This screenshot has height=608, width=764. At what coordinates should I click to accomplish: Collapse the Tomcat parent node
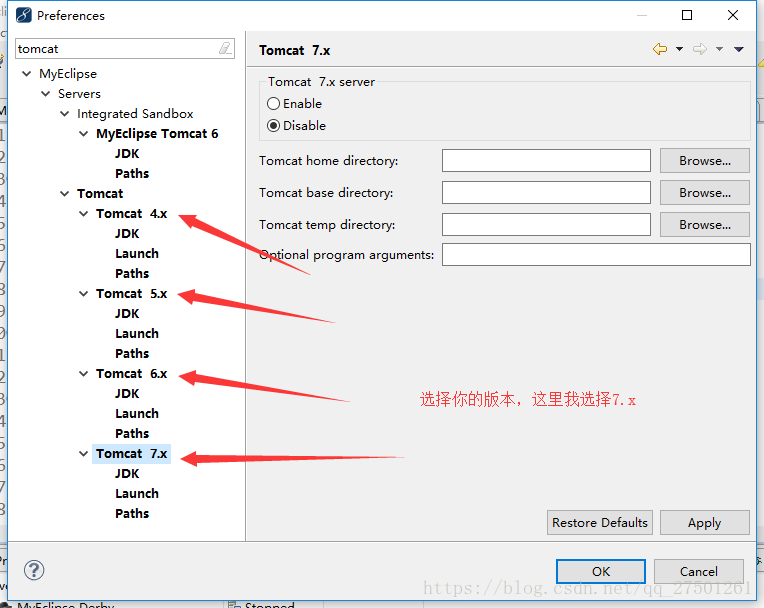(64, 193)
